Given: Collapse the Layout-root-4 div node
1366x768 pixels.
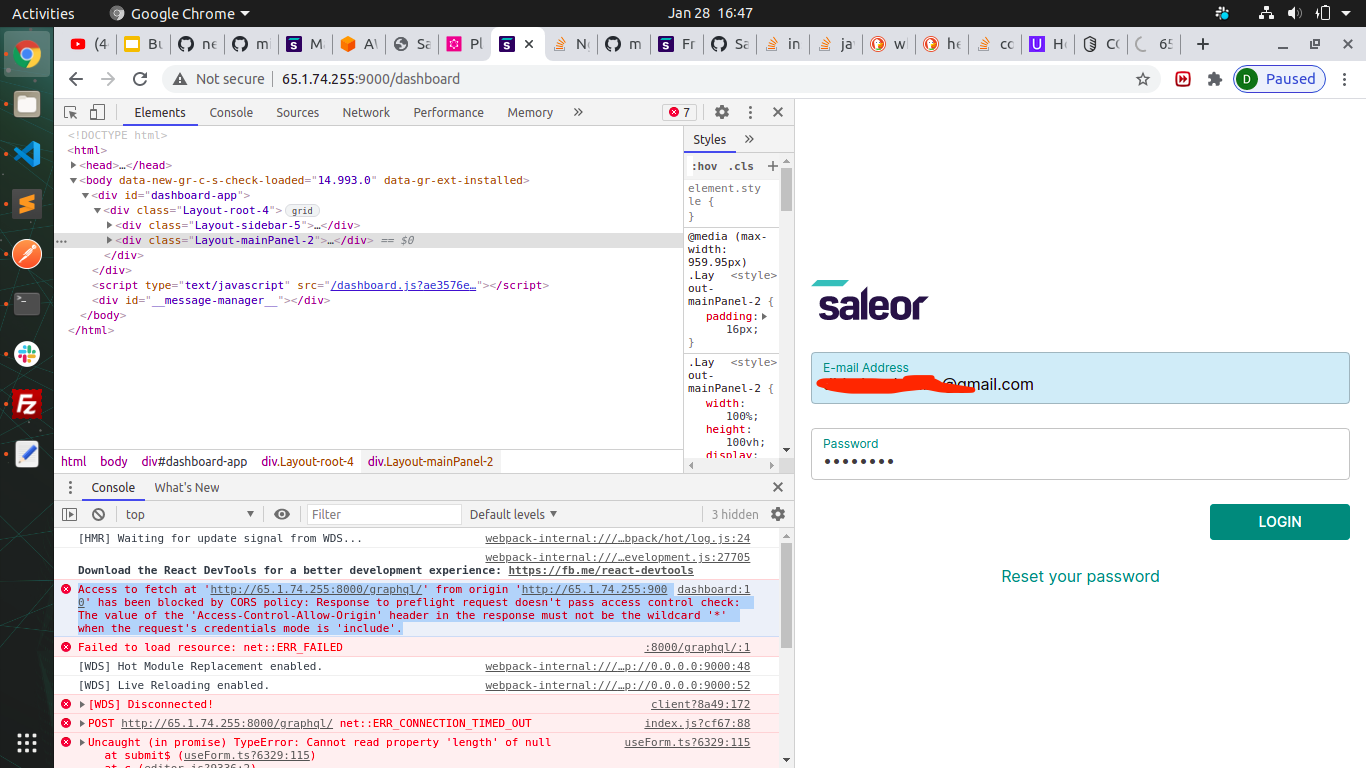Looking at the screenshot, I should (x=98, y=211).
